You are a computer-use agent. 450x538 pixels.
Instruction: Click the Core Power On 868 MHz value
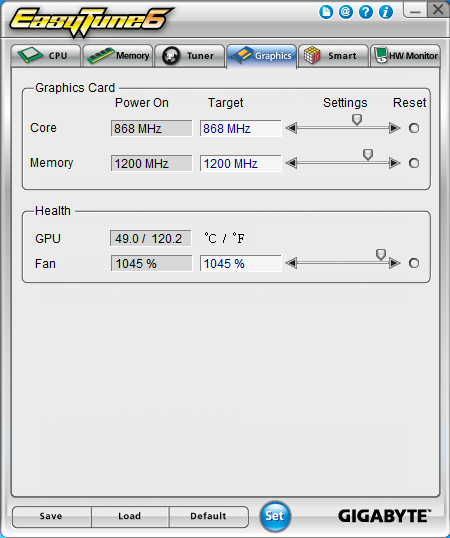(151, 129)
